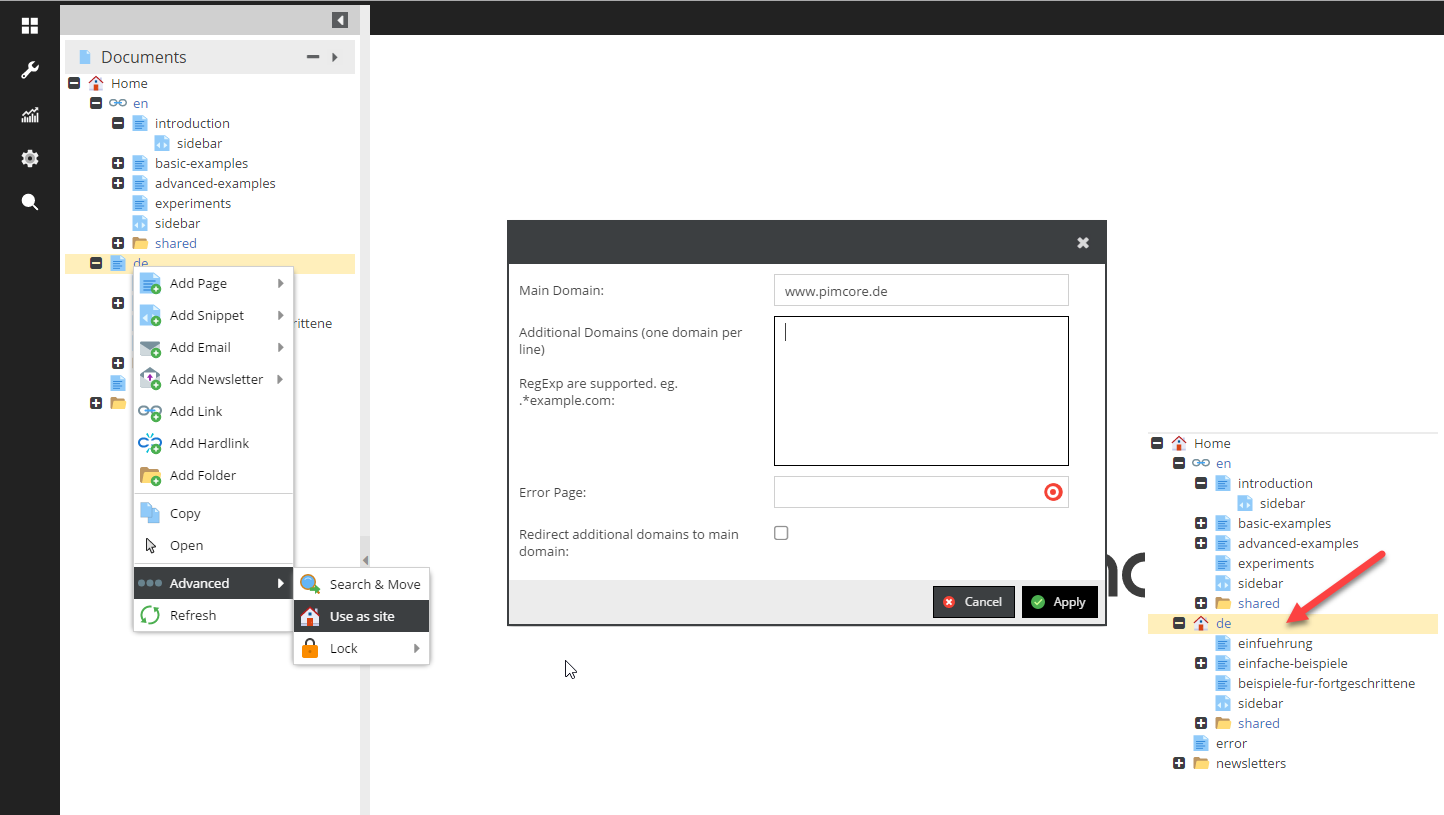Open the settings gear icon
The height and width of the screenshot is (815, 1444).
[x=30, y=158]
